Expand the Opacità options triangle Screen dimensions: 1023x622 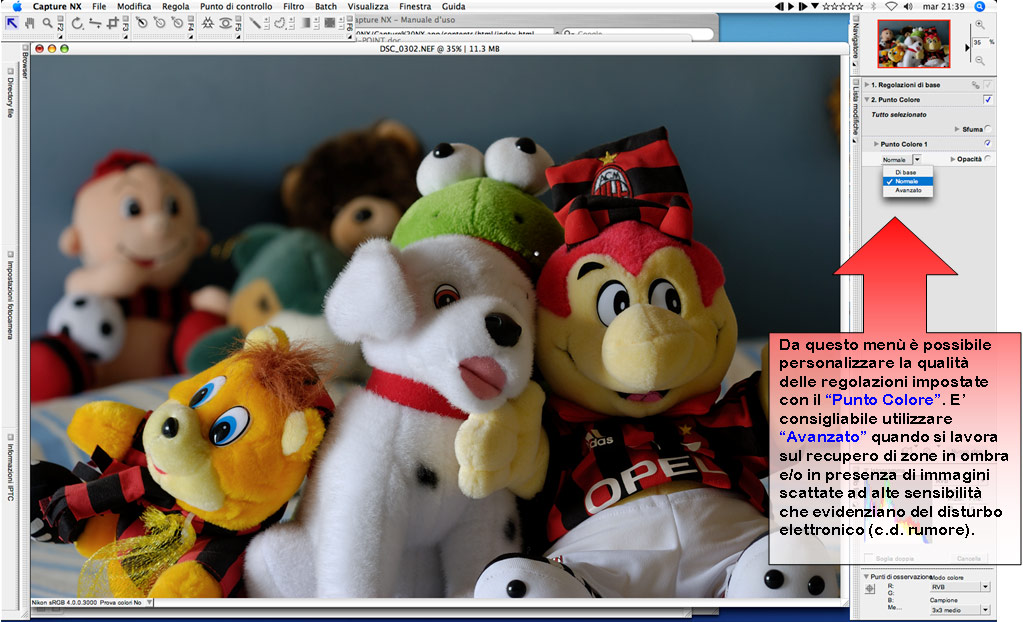953,159
